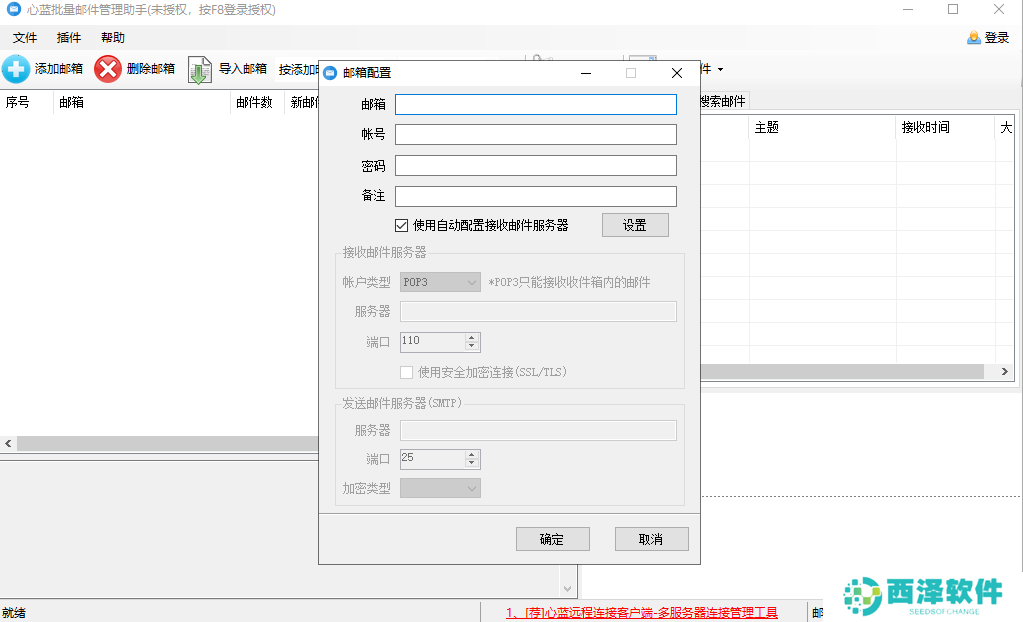Click the 登录 user icon
Viewport: 1023px width, 622px height.
coord(973,38)
